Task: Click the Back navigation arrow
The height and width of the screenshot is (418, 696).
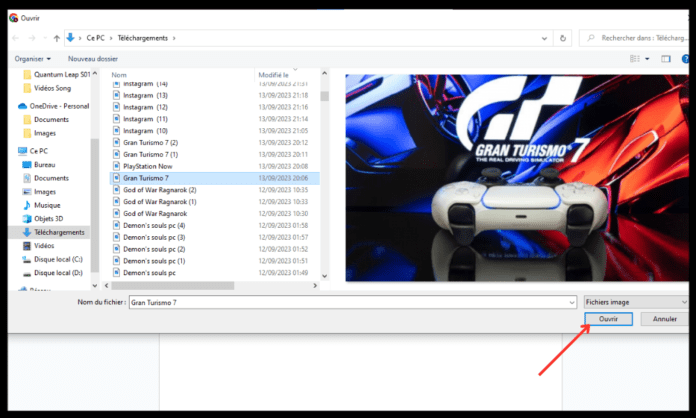Action: click(x=16, y=38)
